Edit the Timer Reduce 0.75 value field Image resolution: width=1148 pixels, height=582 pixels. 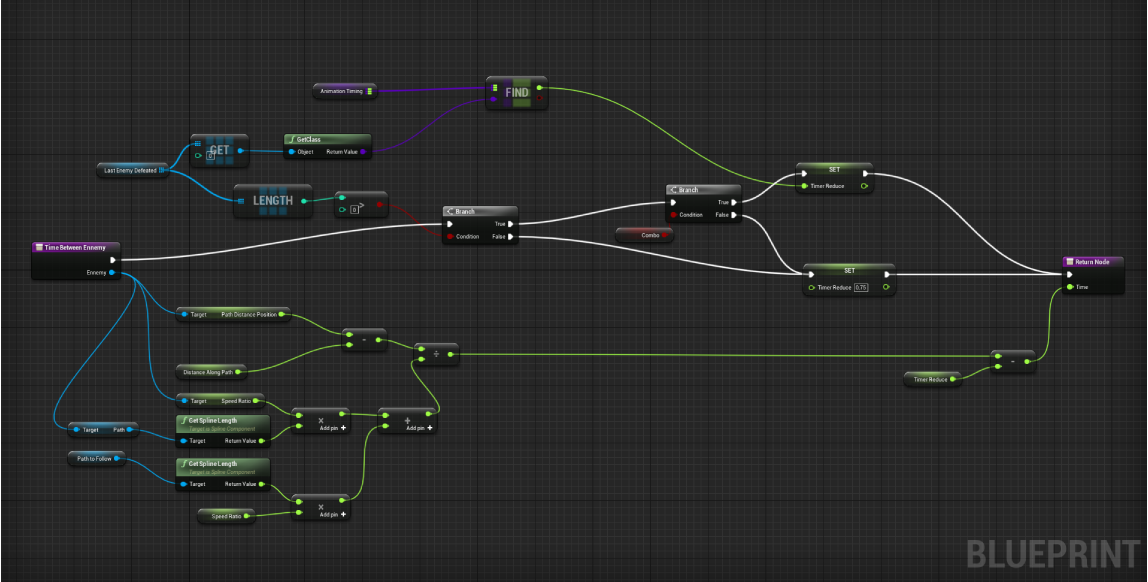(x=861, y=288)
